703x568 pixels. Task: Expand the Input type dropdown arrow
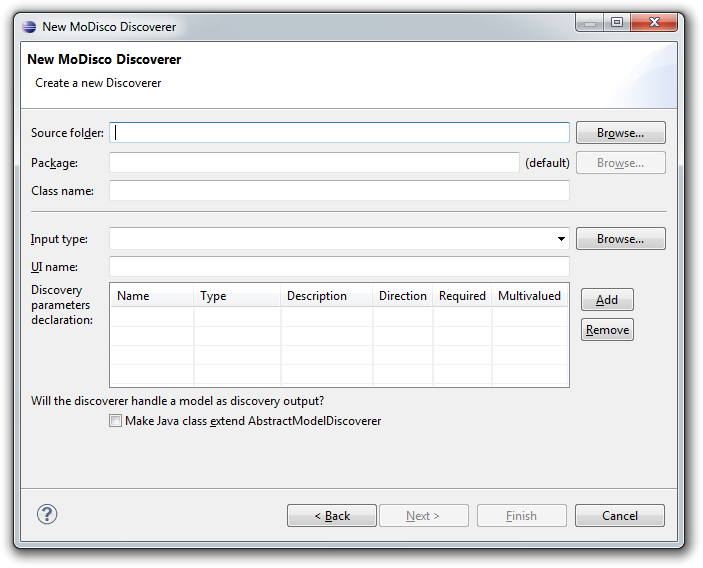pyautogui.click(x=561, y=239)
